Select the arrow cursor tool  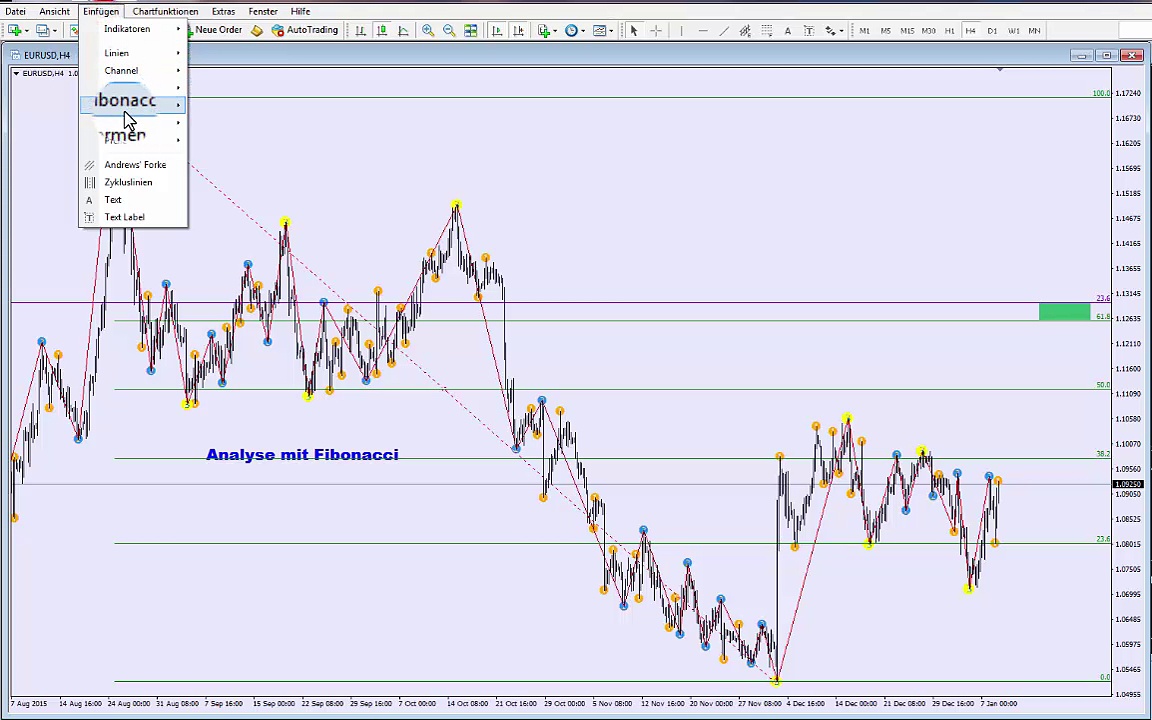633,31
